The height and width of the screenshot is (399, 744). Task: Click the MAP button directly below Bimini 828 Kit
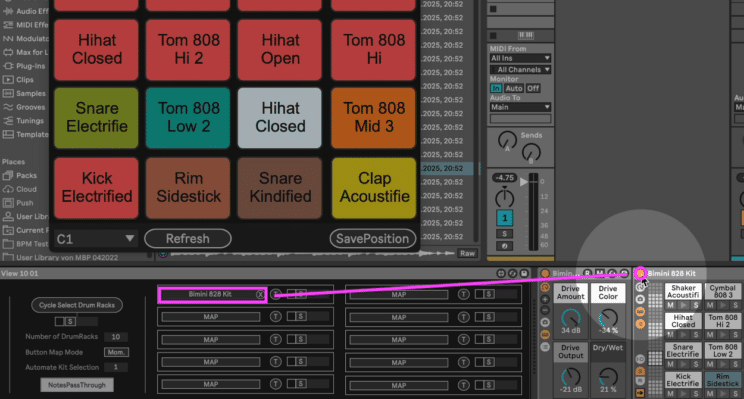[x=211, y=317]
